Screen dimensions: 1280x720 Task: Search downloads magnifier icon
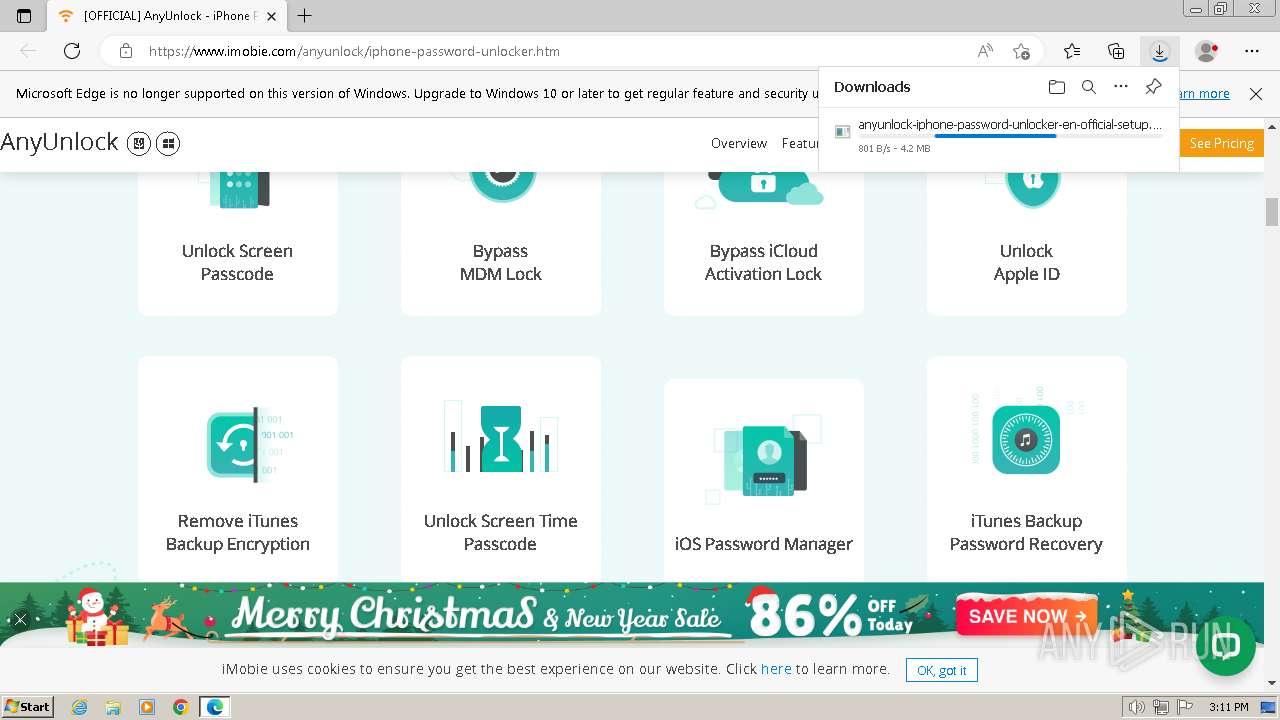1089,87
